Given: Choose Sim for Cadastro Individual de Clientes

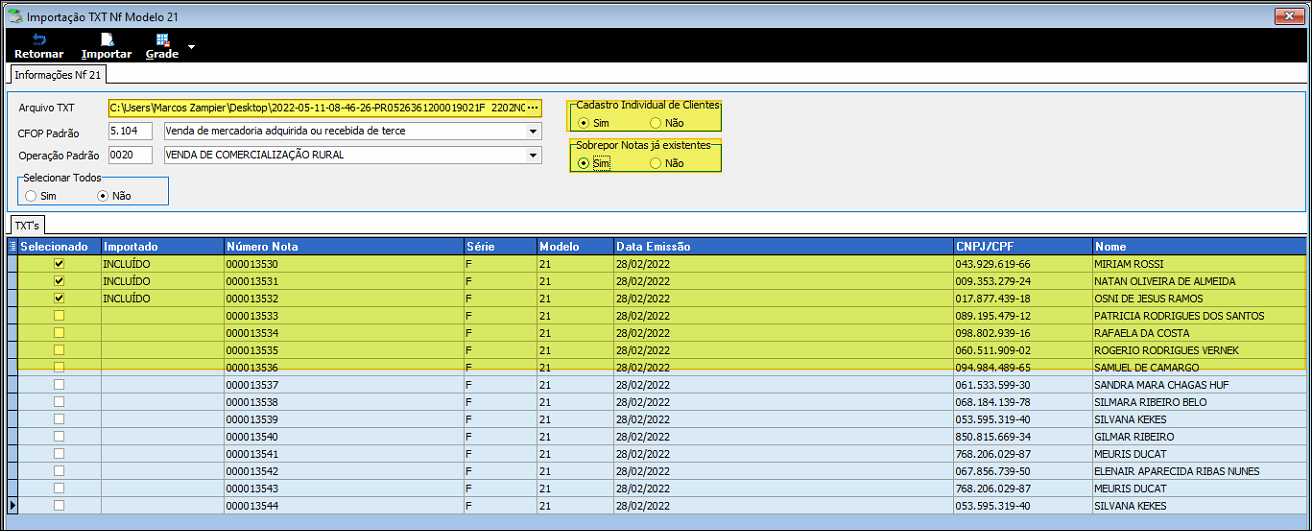Looking at the screenshot, I should pos(584,122).
